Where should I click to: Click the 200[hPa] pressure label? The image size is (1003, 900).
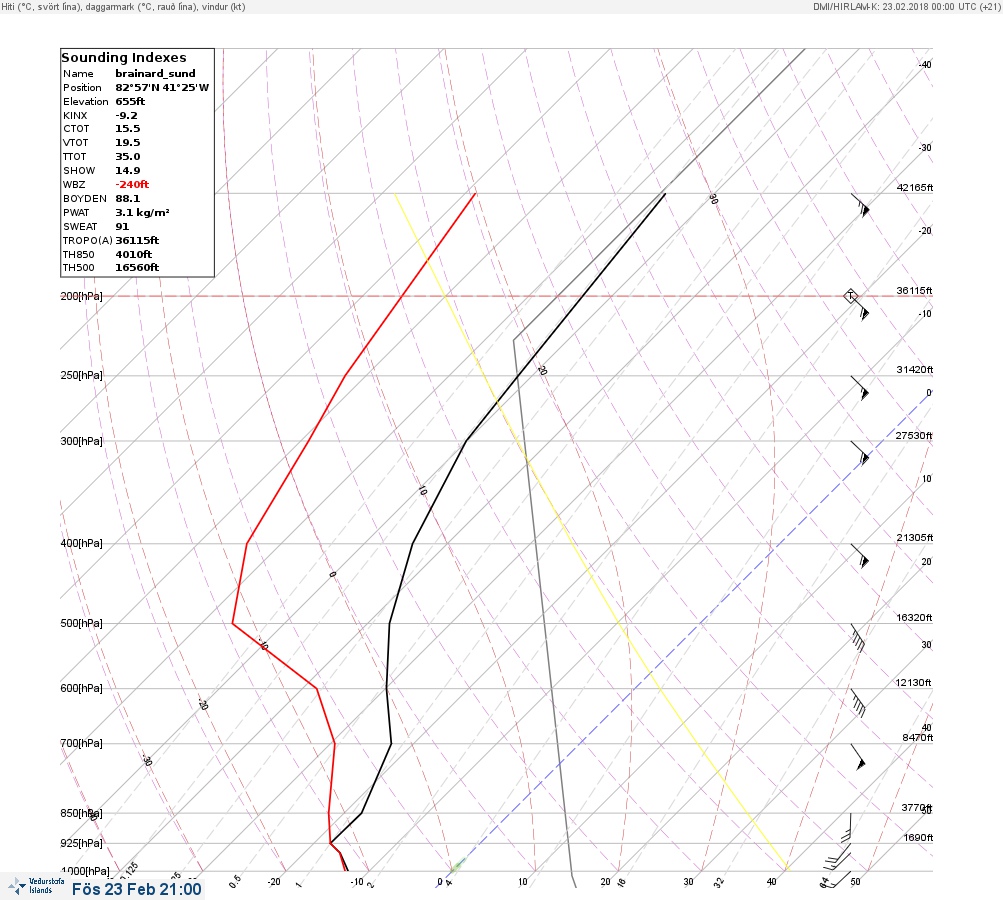81,296
